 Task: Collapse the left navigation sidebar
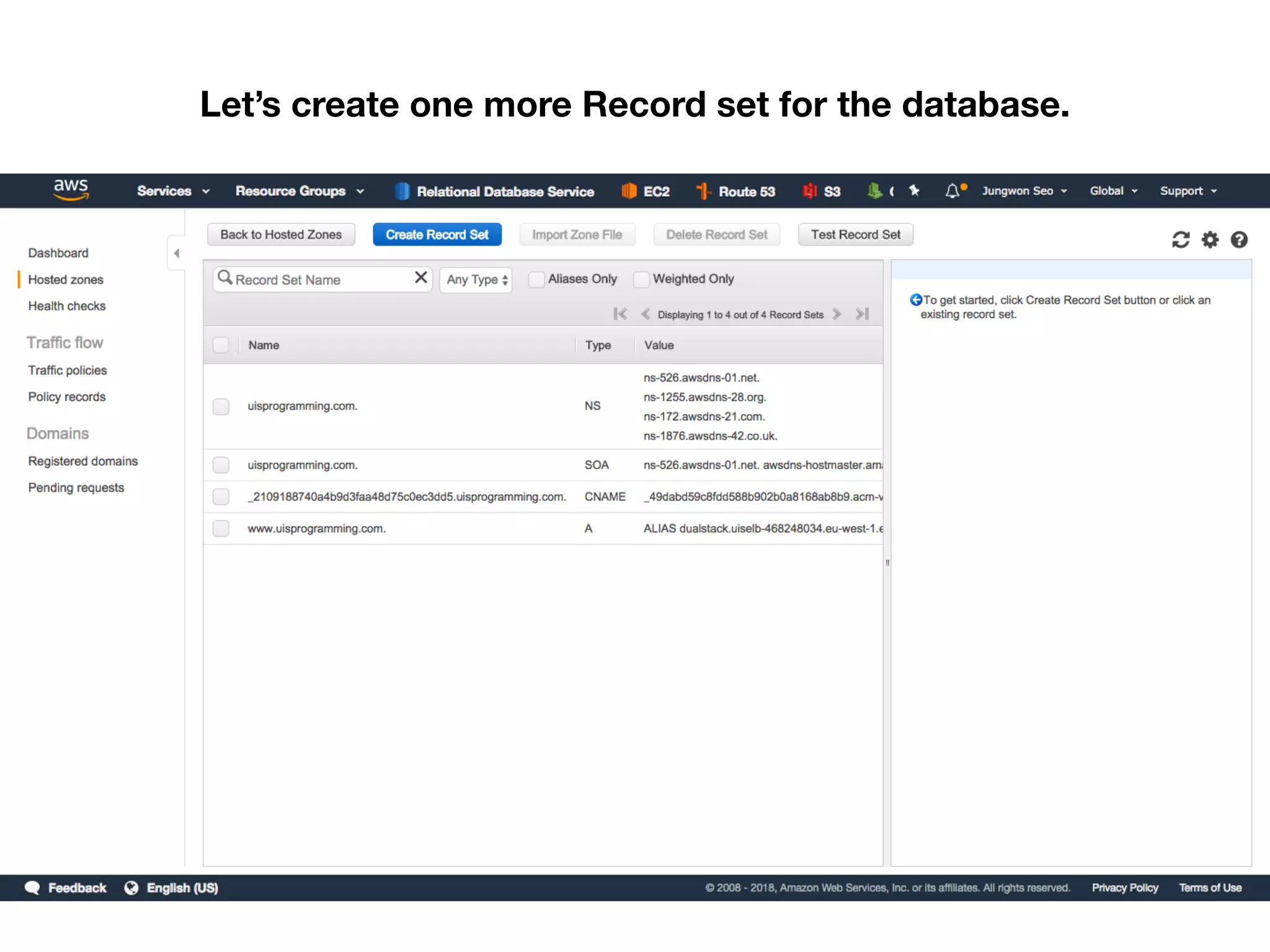tap(176, 253)
